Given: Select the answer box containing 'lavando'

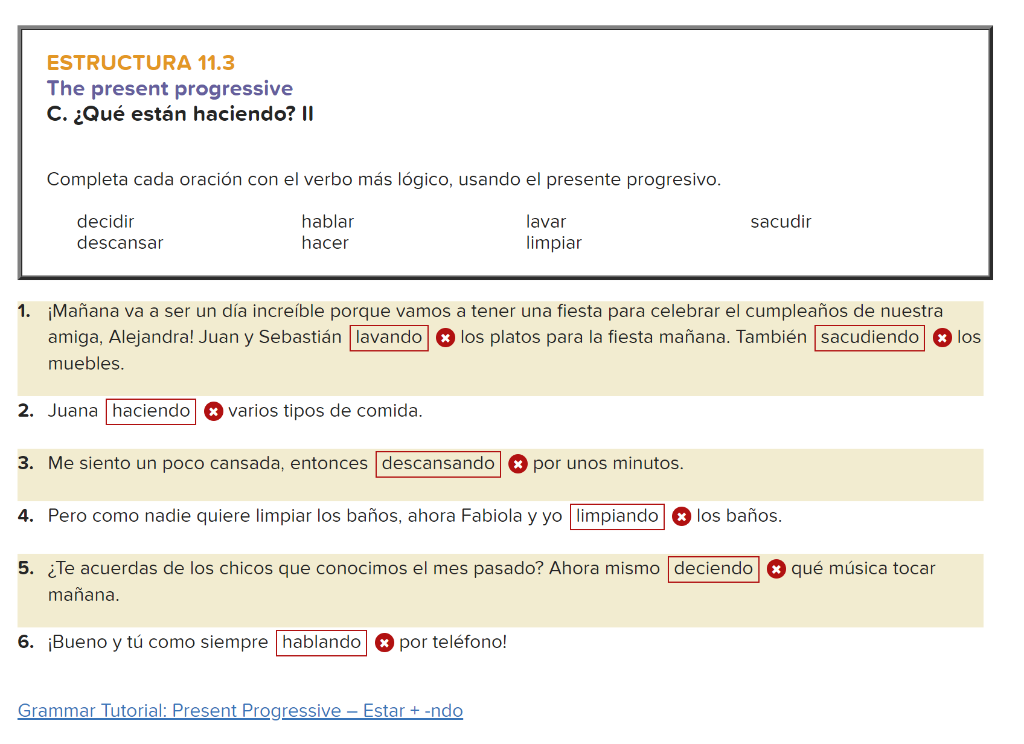Looking at the screenshot, I should click(x=388, y=337).
